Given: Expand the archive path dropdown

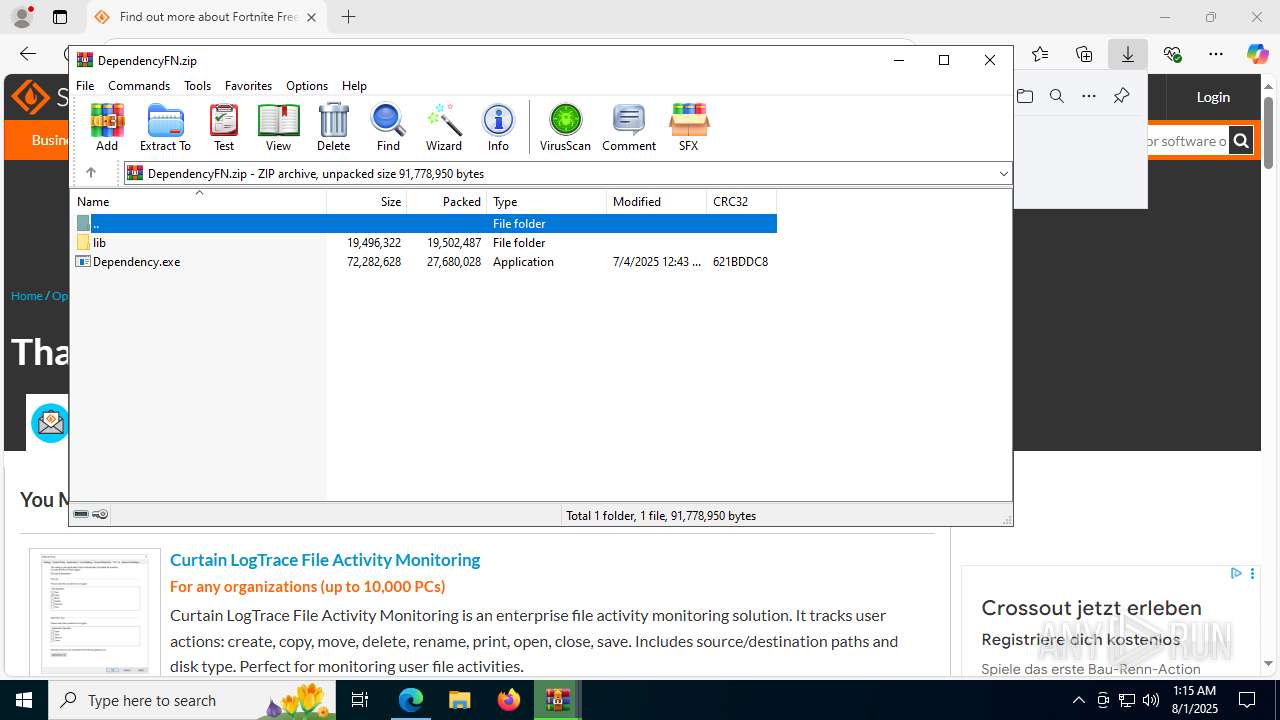Looking at the screenshot, I should 1003,174.
